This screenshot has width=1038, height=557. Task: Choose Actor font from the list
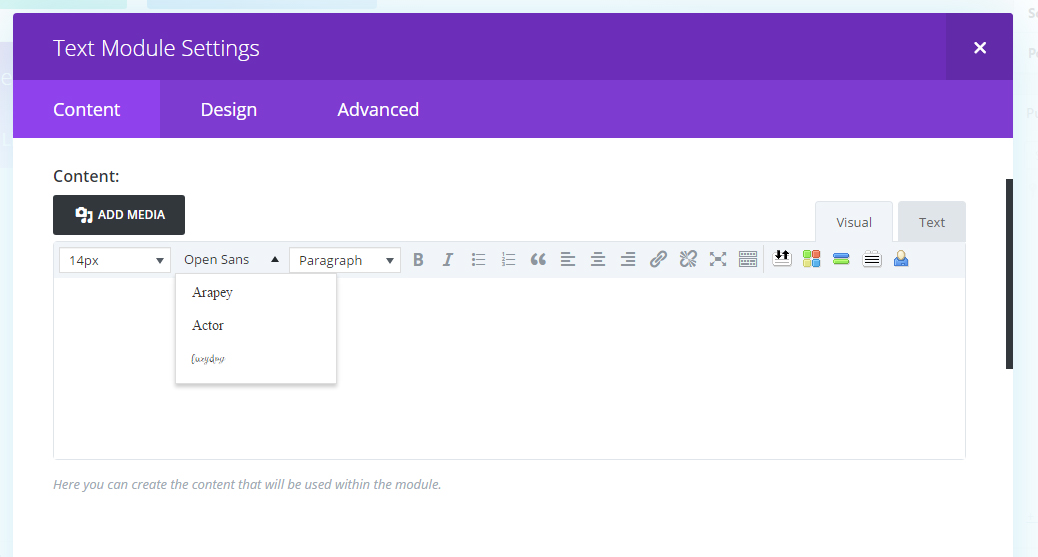[x=208, y=326]
